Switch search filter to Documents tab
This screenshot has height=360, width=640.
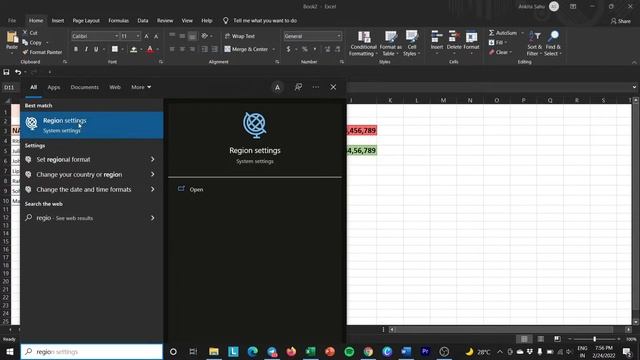(x=84, y=87)
